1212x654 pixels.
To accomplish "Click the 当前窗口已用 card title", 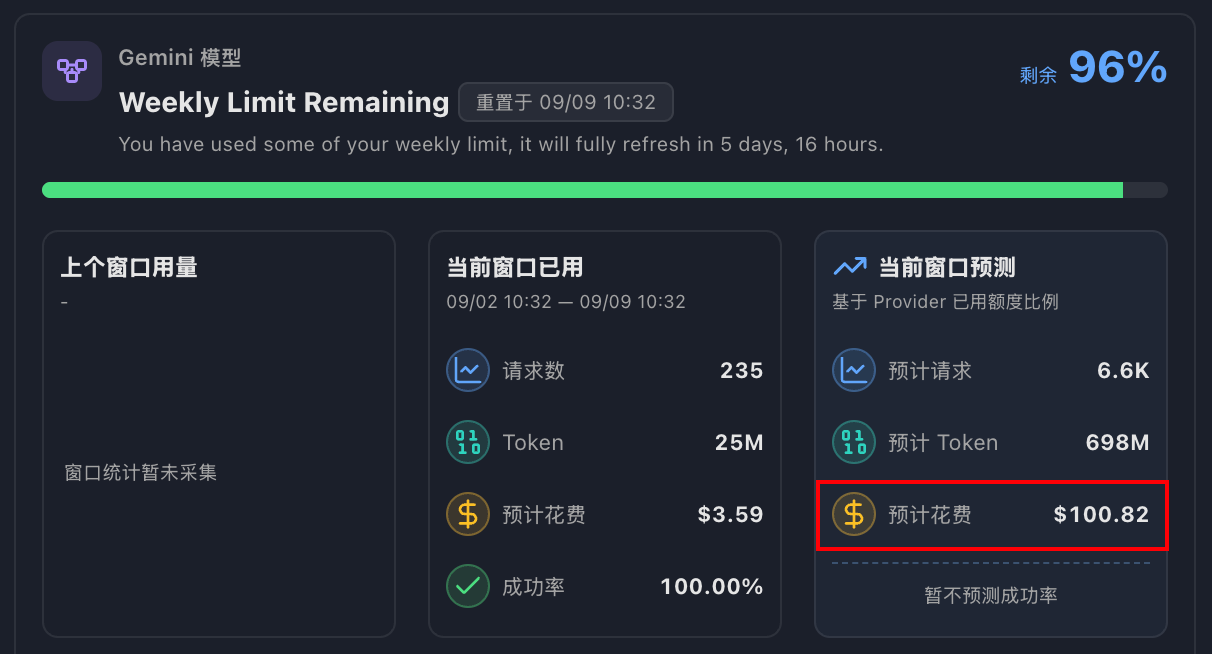I will pos(515,267).
